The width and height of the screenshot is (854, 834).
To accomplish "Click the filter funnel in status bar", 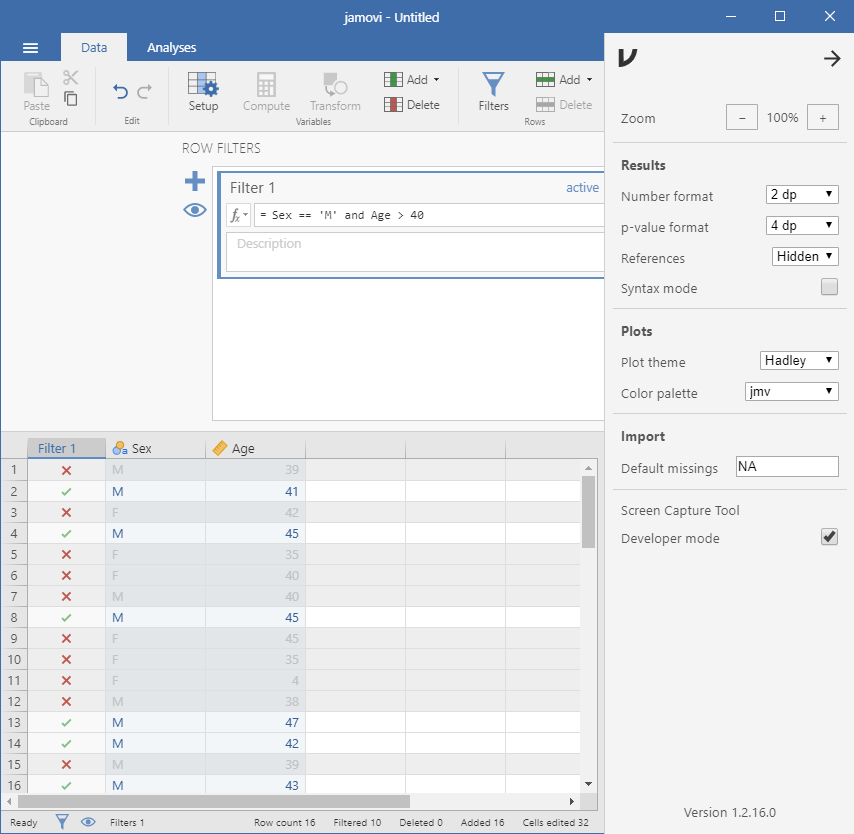I will pyautogui.click(x=62, y=822).
